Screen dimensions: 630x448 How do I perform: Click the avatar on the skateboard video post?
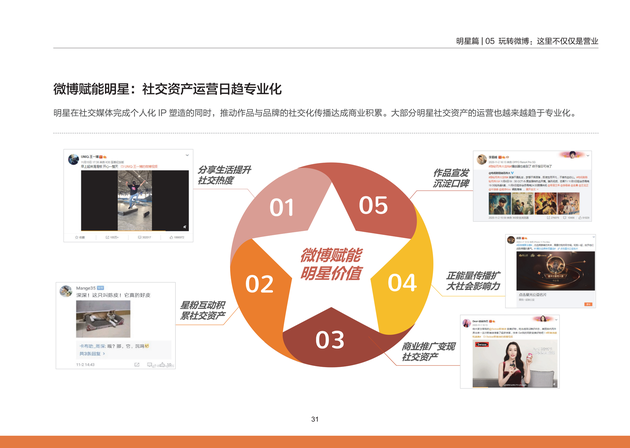(74, 160)
